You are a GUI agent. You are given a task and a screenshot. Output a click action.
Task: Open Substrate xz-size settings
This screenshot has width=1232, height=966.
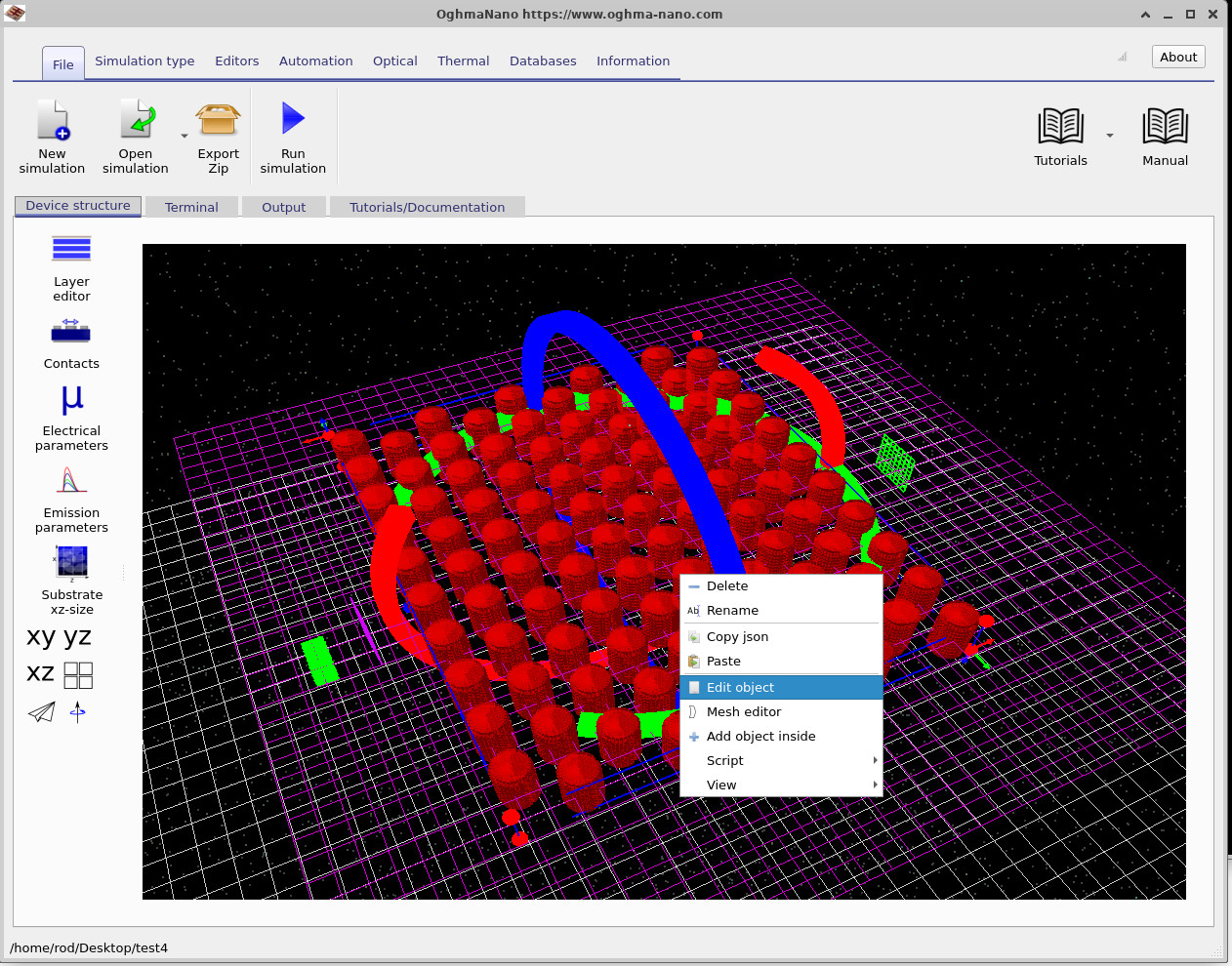[71, 582]
